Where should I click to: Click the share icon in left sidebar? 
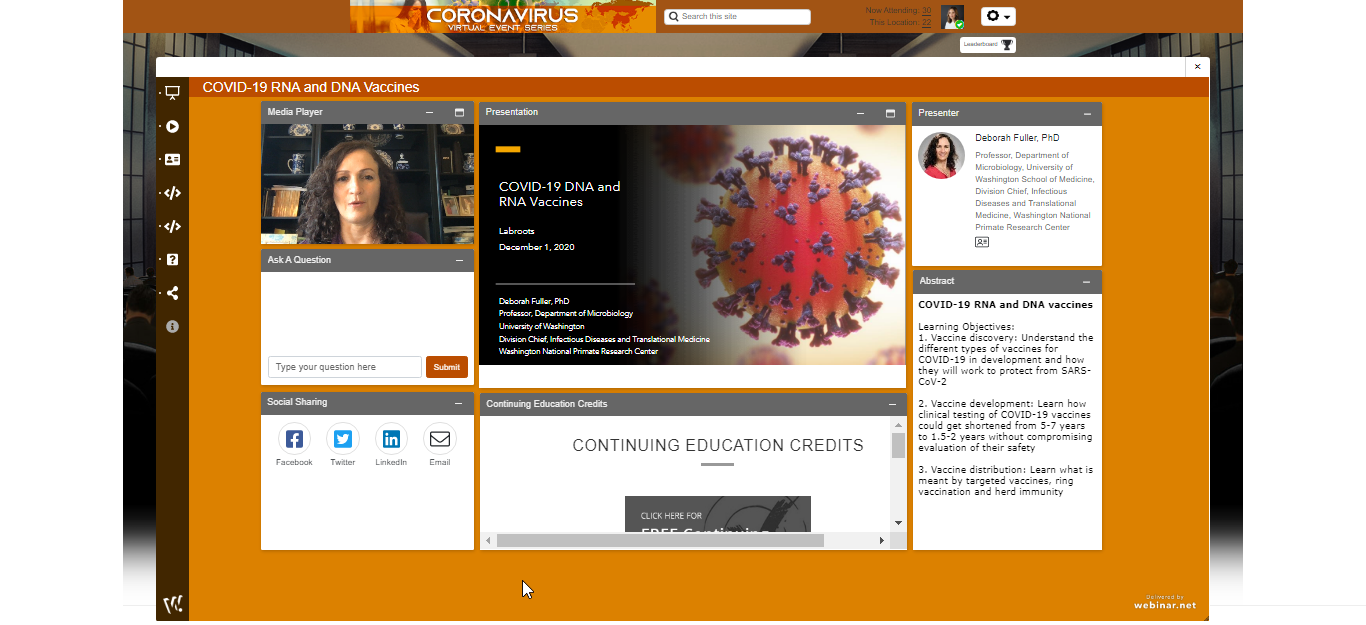click(172, 293)
